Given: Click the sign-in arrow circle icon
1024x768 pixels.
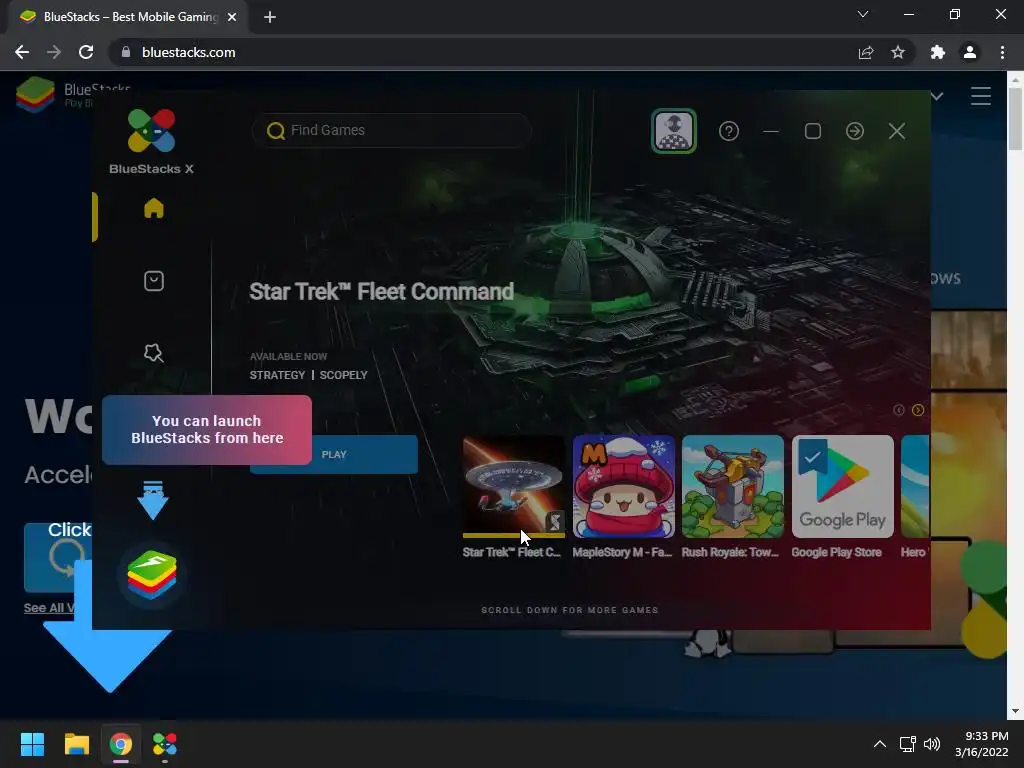Looking at the screenshot, I should (x=854, y=131).
